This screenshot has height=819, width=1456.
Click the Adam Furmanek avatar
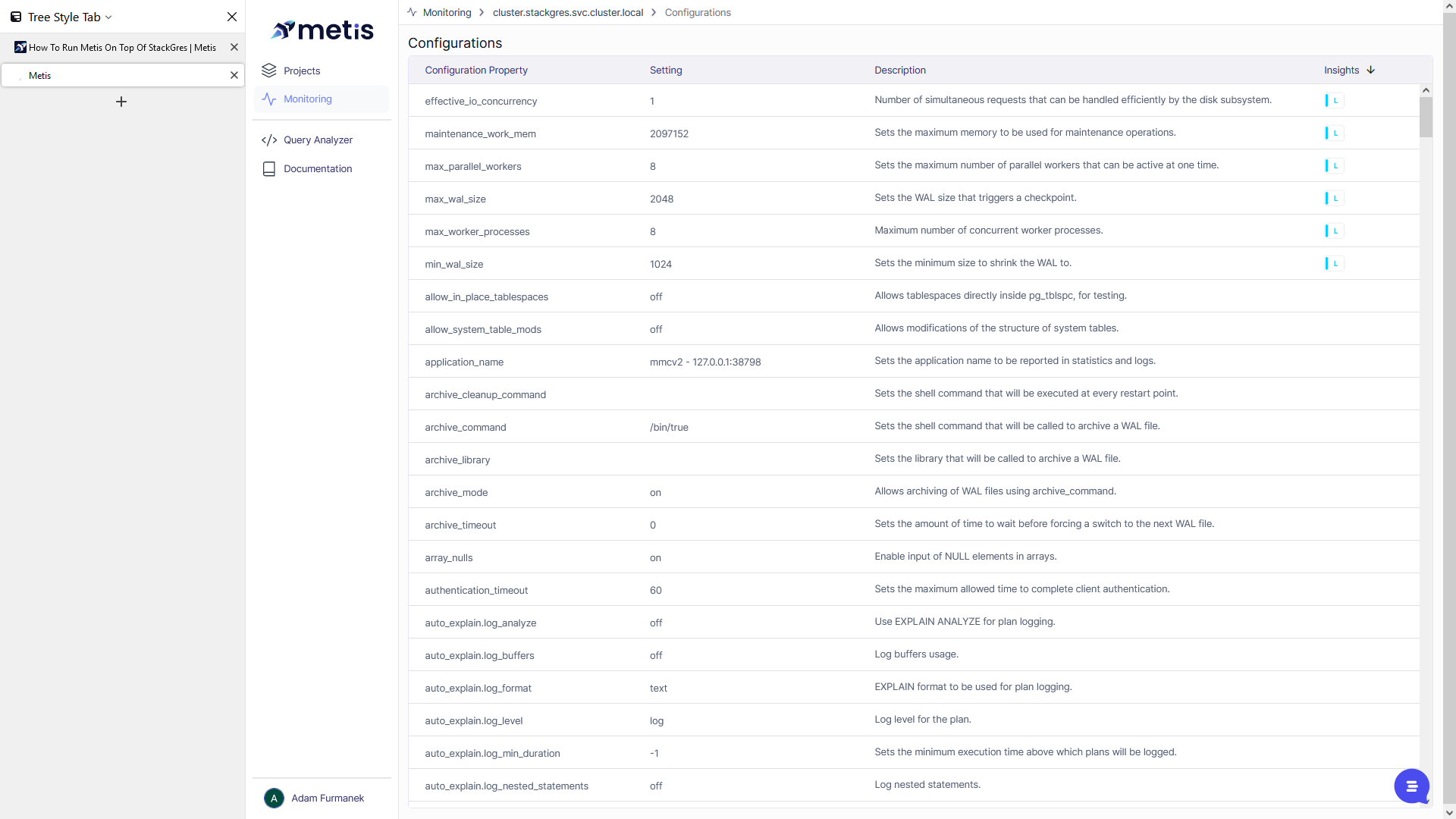pos(274,799)
